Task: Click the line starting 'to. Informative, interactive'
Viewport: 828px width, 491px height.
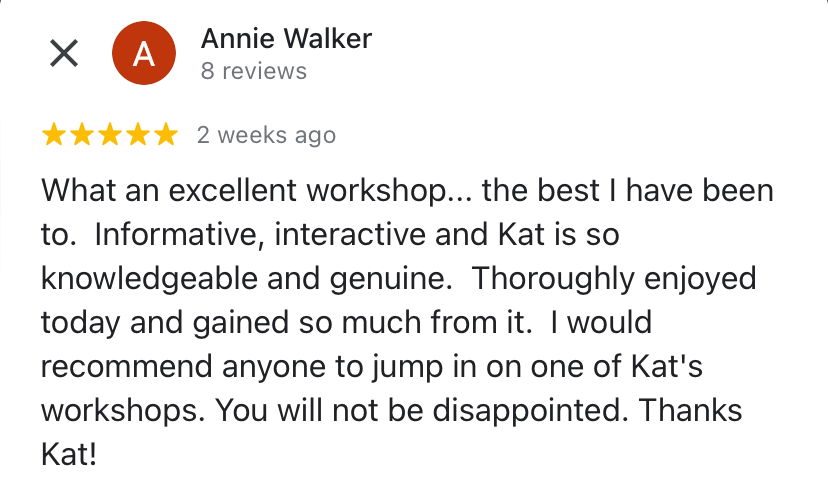Action: [x=330, y=236]
